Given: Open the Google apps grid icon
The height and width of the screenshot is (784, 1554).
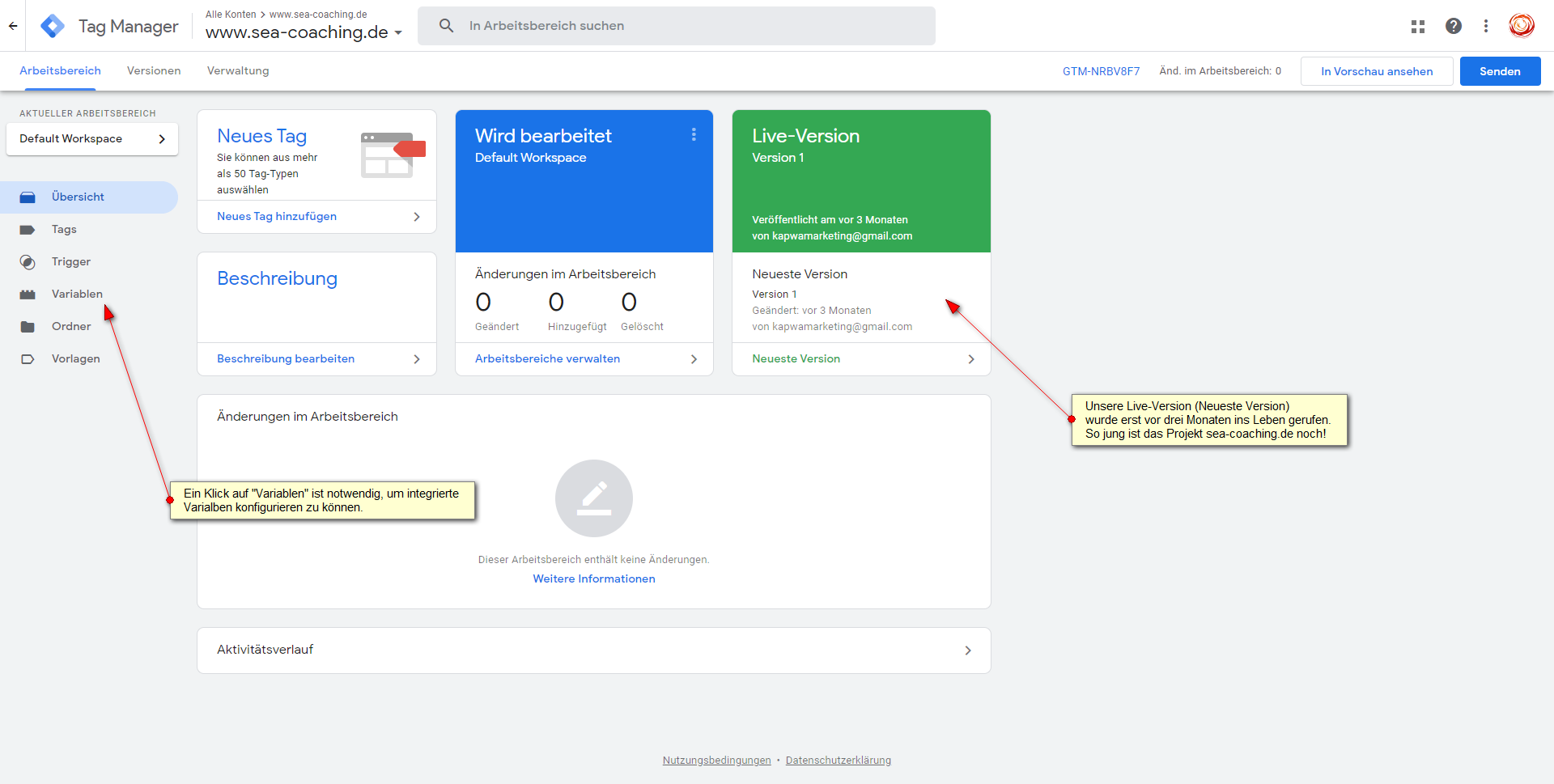Looking at the screenshot, I should click(1418, 26).
